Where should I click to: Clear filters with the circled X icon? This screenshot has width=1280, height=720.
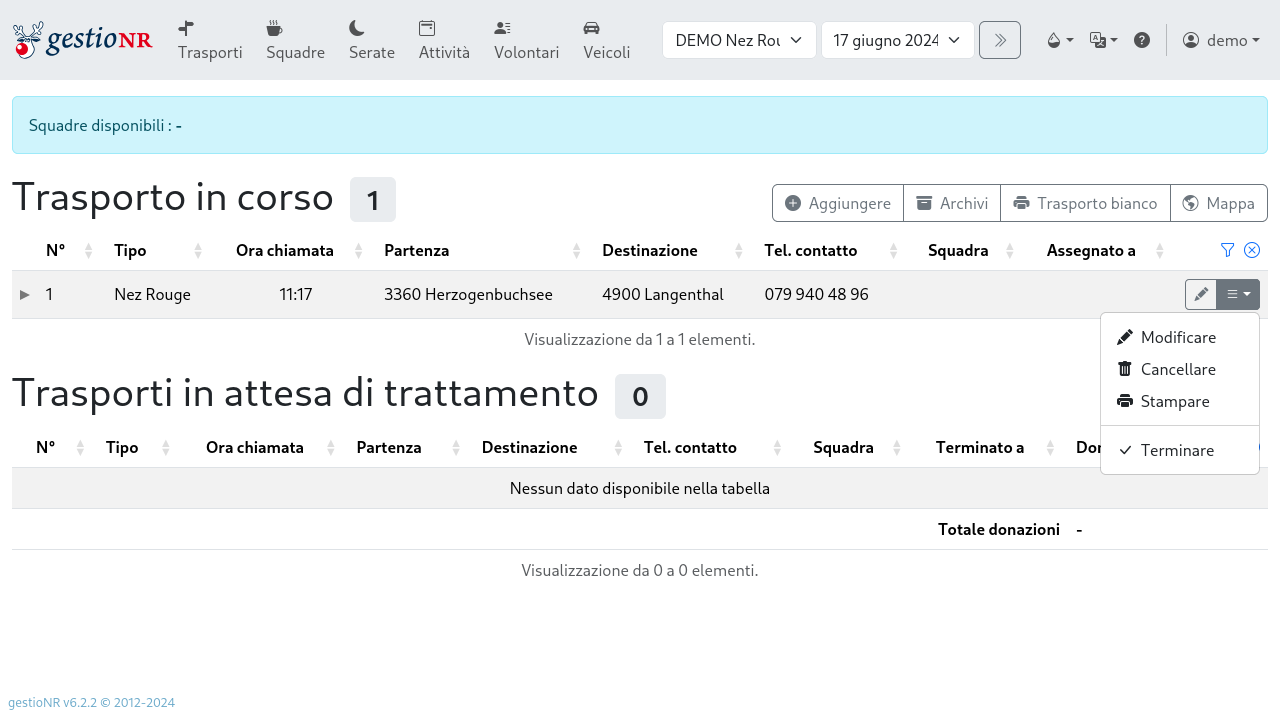(x=1251, y=250)
